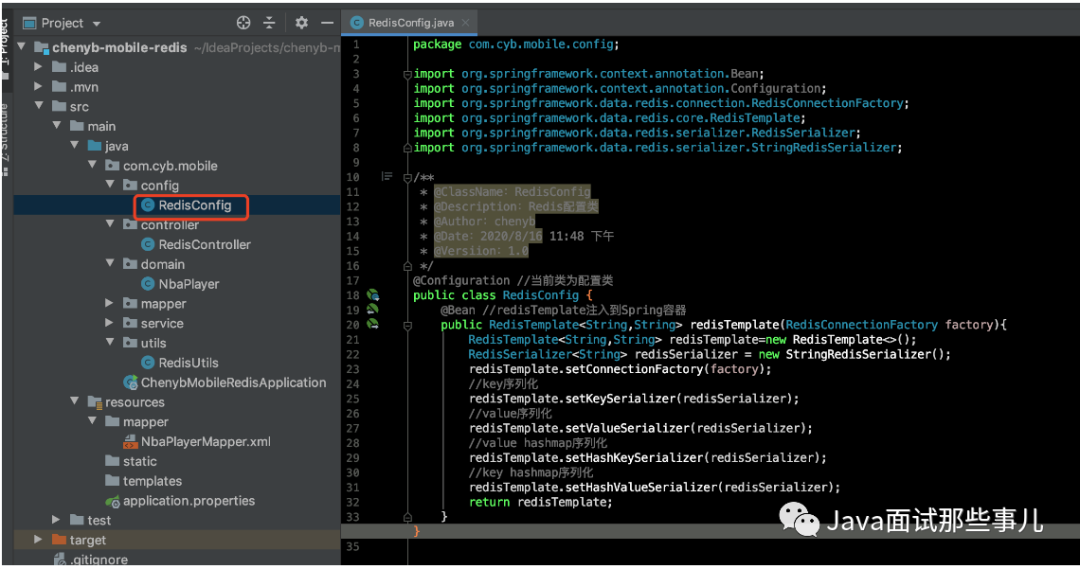
Task: Click the RedisController class file icon
Action: click(147, 245)
